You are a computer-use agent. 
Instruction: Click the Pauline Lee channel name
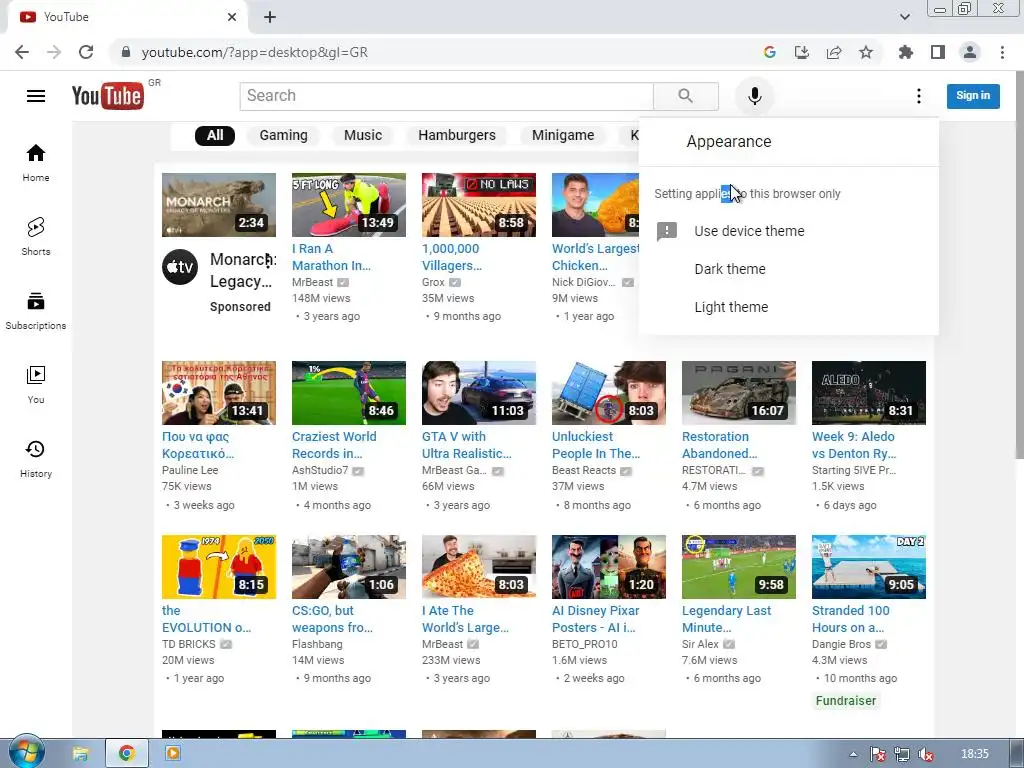tap(190, 470)
